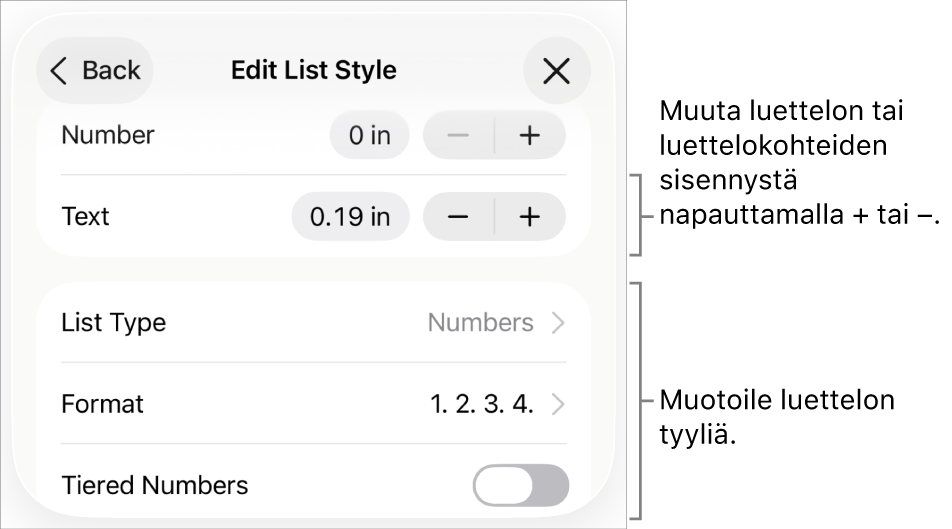Toggle the Tiered Numbers switch
Screen dimensions: 952x529
click(x=520, y=486)
